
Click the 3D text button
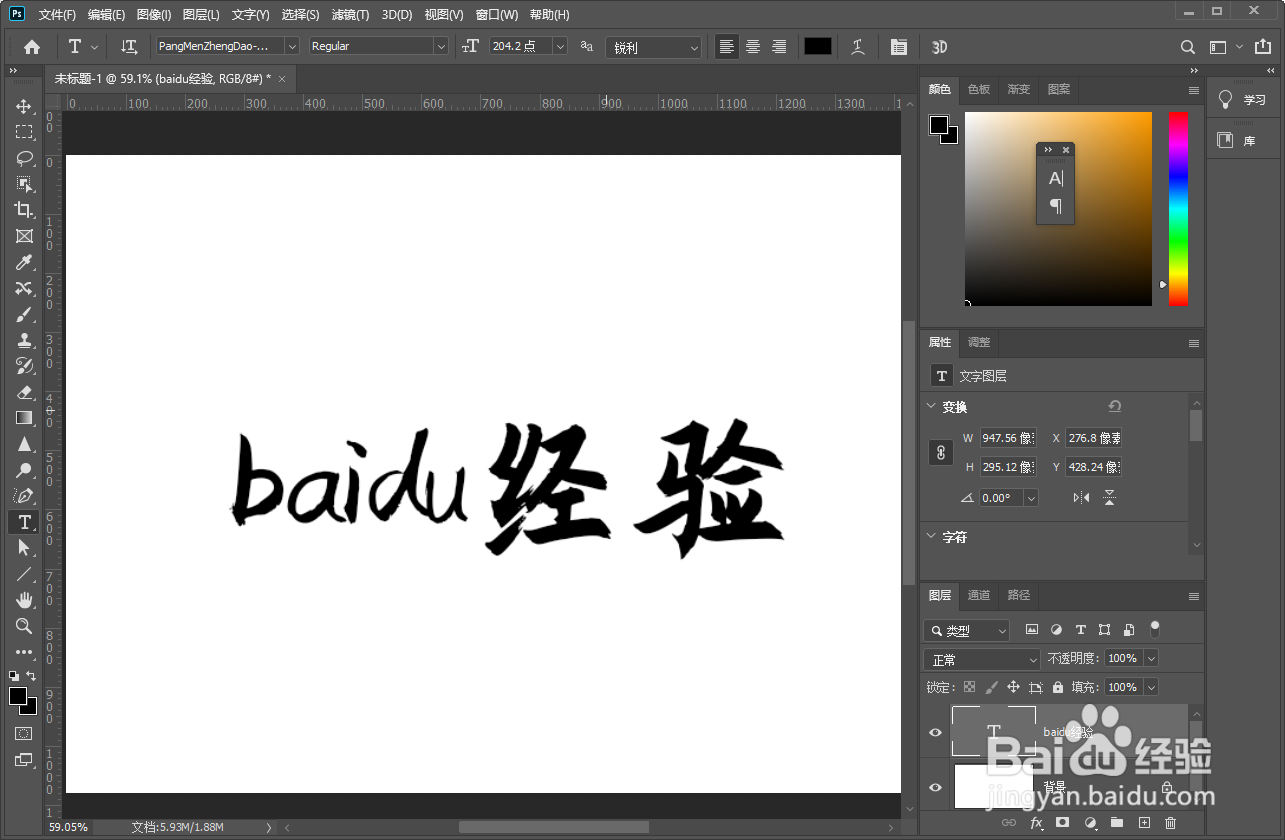click(x=940, y=47)
